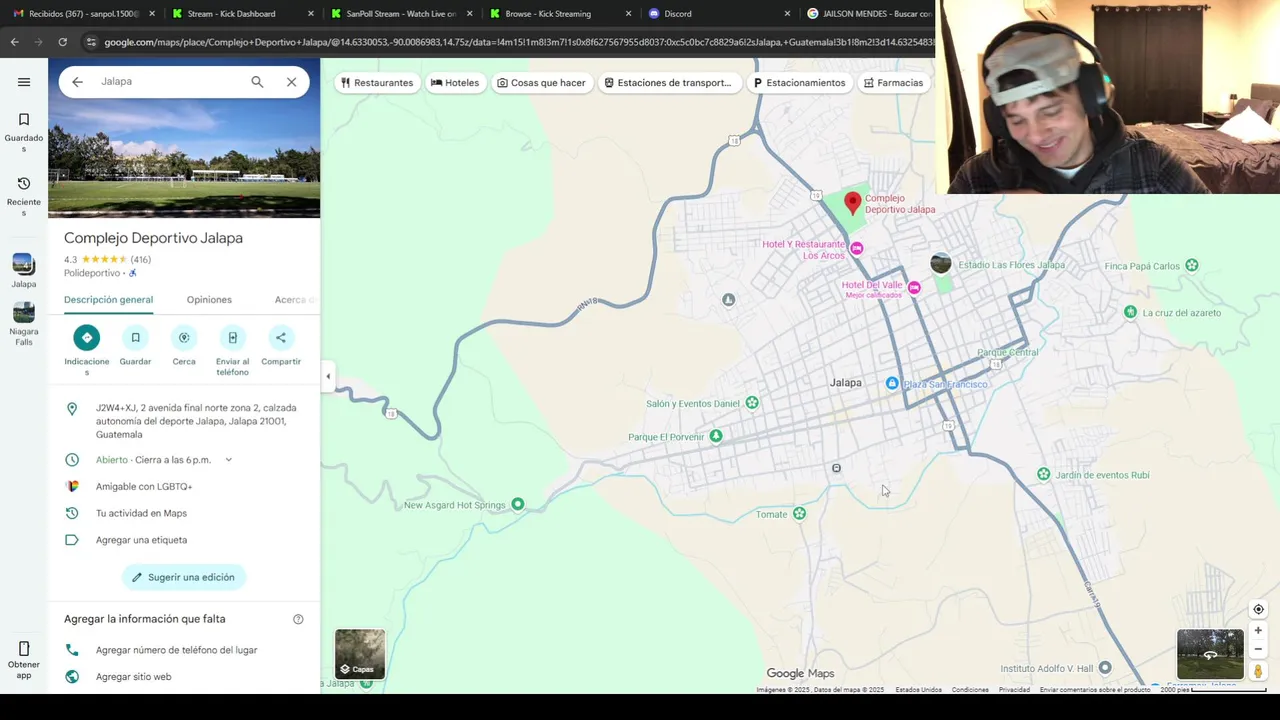Click the Hotel Del Valle marker

914,288
